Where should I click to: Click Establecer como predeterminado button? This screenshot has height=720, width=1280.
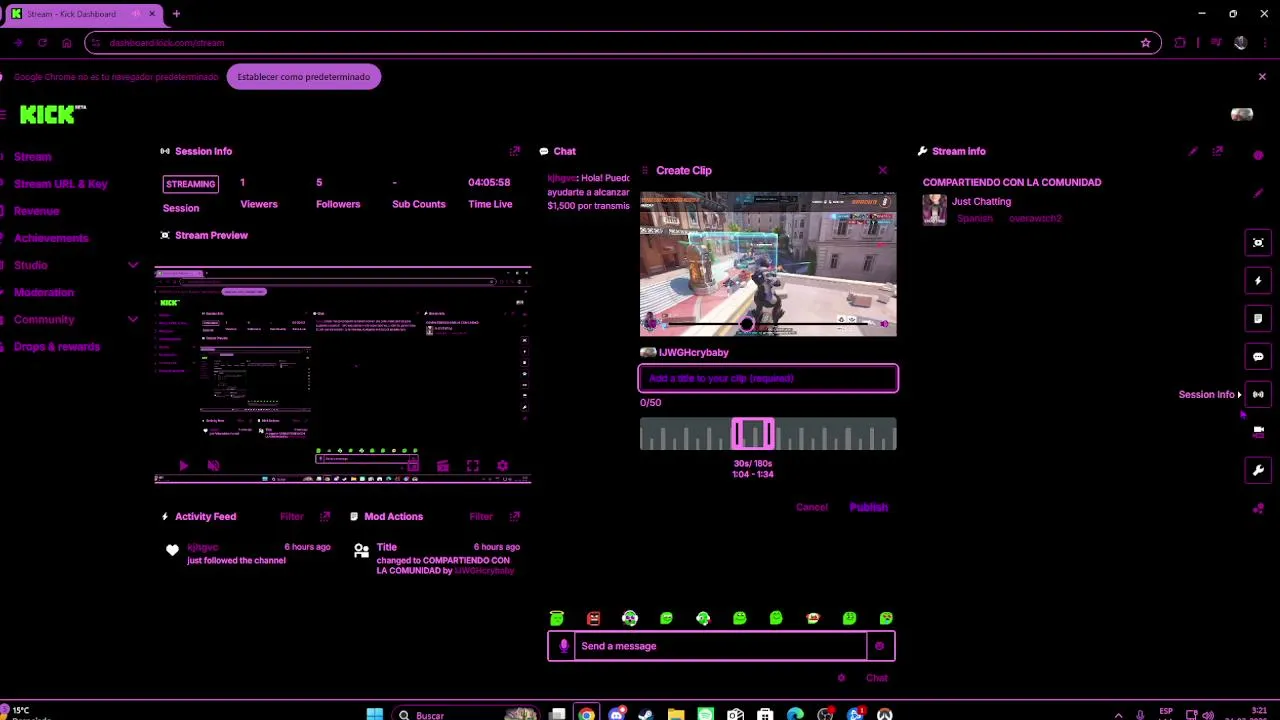(x=304, y=77)
